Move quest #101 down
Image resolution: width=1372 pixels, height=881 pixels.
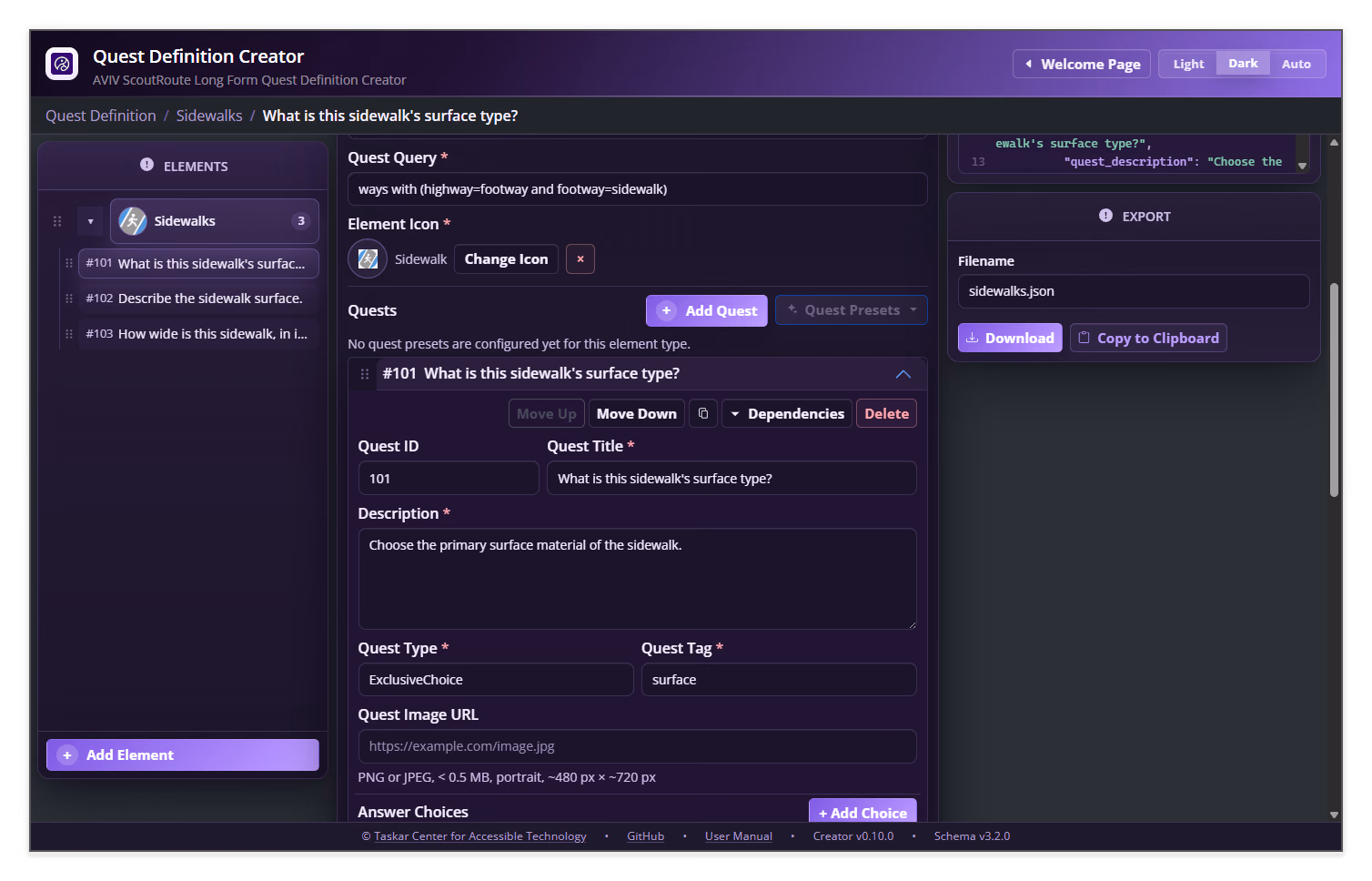tap(637, 414)
